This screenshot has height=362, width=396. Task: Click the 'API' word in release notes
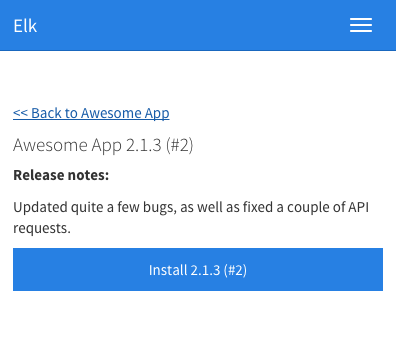tap(359, 207)
